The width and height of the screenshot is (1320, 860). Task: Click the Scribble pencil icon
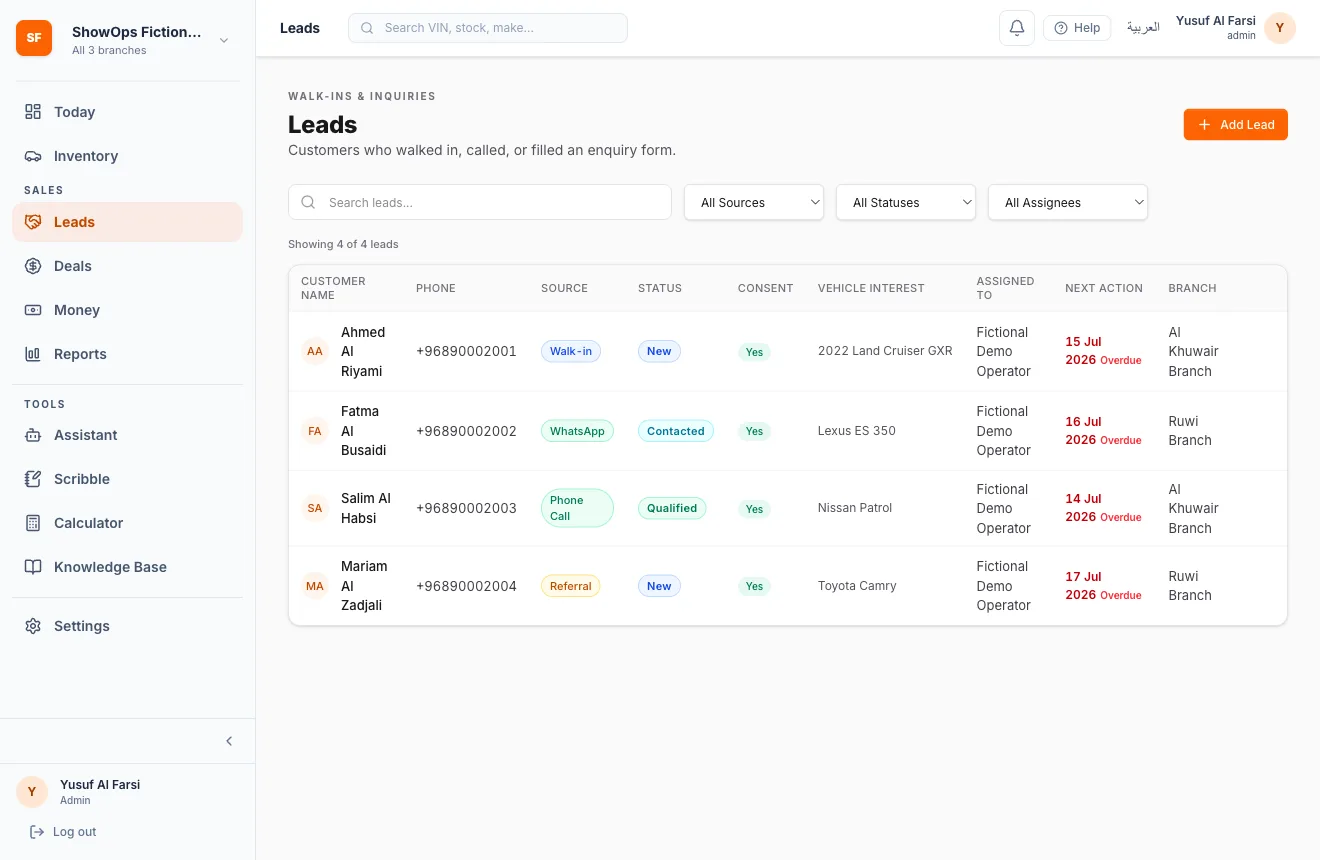[x=33, y=479]
